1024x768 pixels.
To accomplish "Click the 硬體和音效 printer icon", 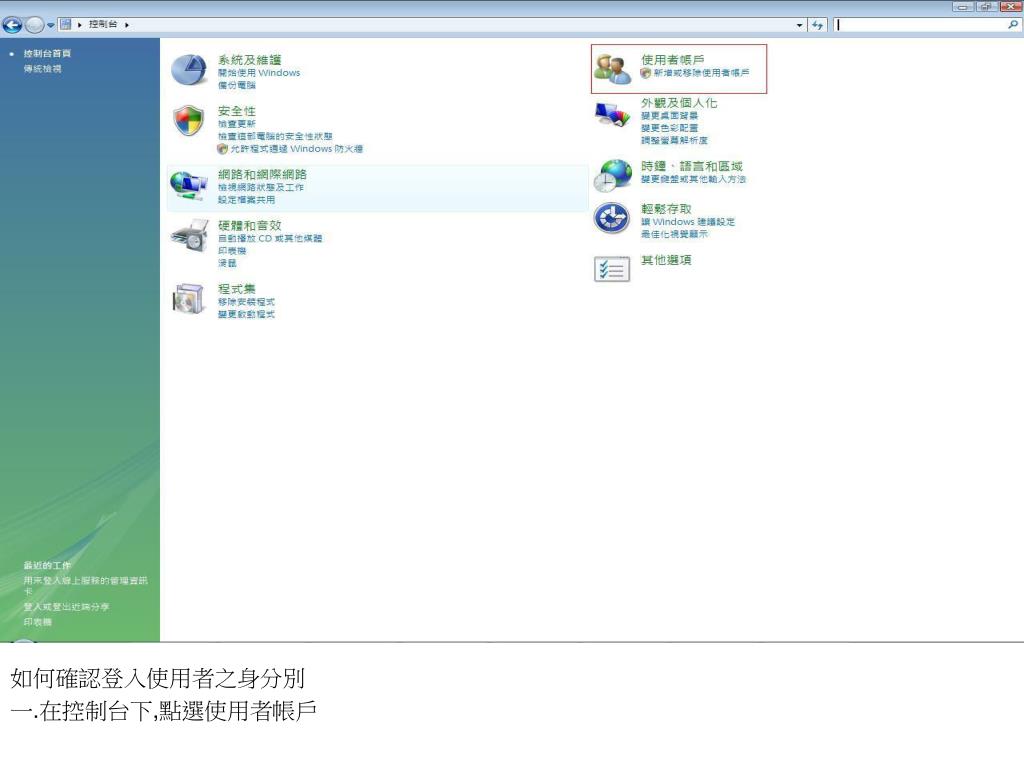I will (x=189, y=236).
